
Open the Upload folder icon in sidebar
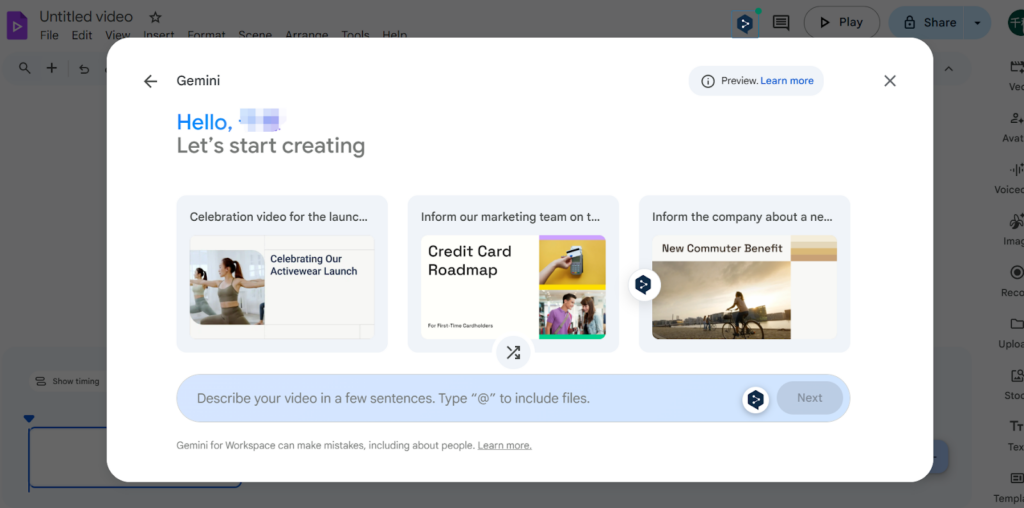(1016, 325)
